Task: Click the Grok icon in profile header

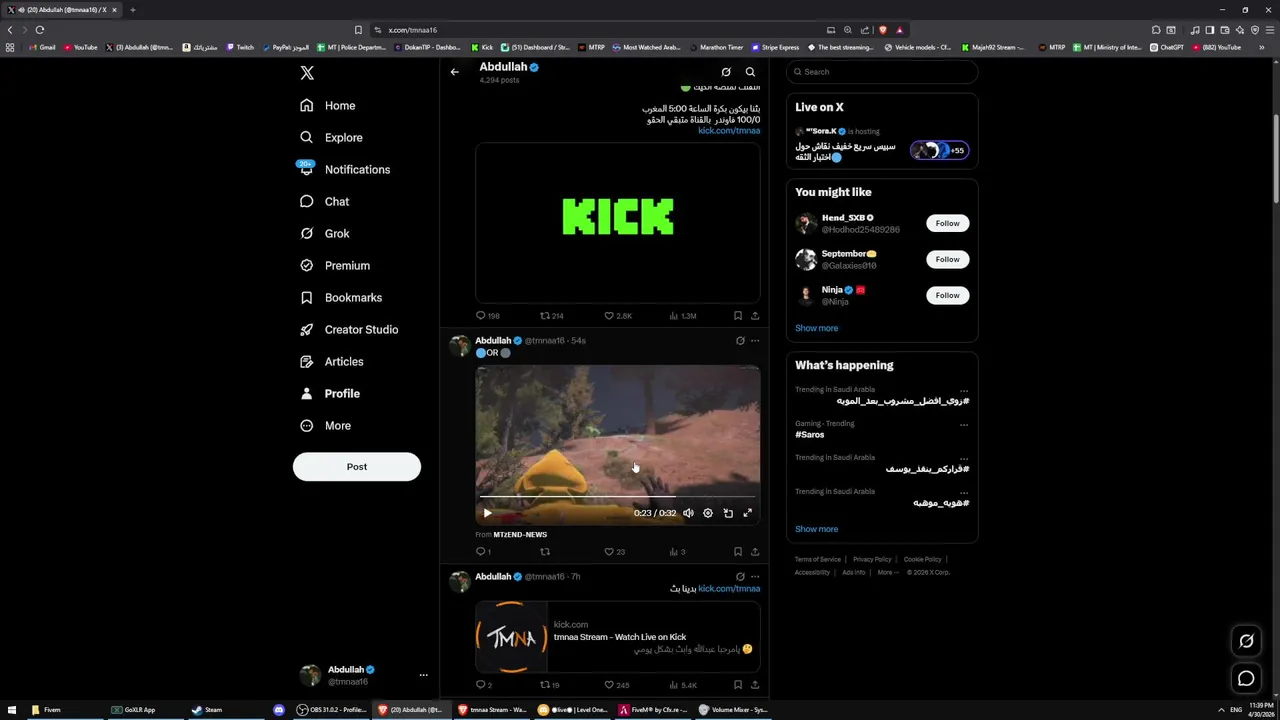Action: pos(726,72)
